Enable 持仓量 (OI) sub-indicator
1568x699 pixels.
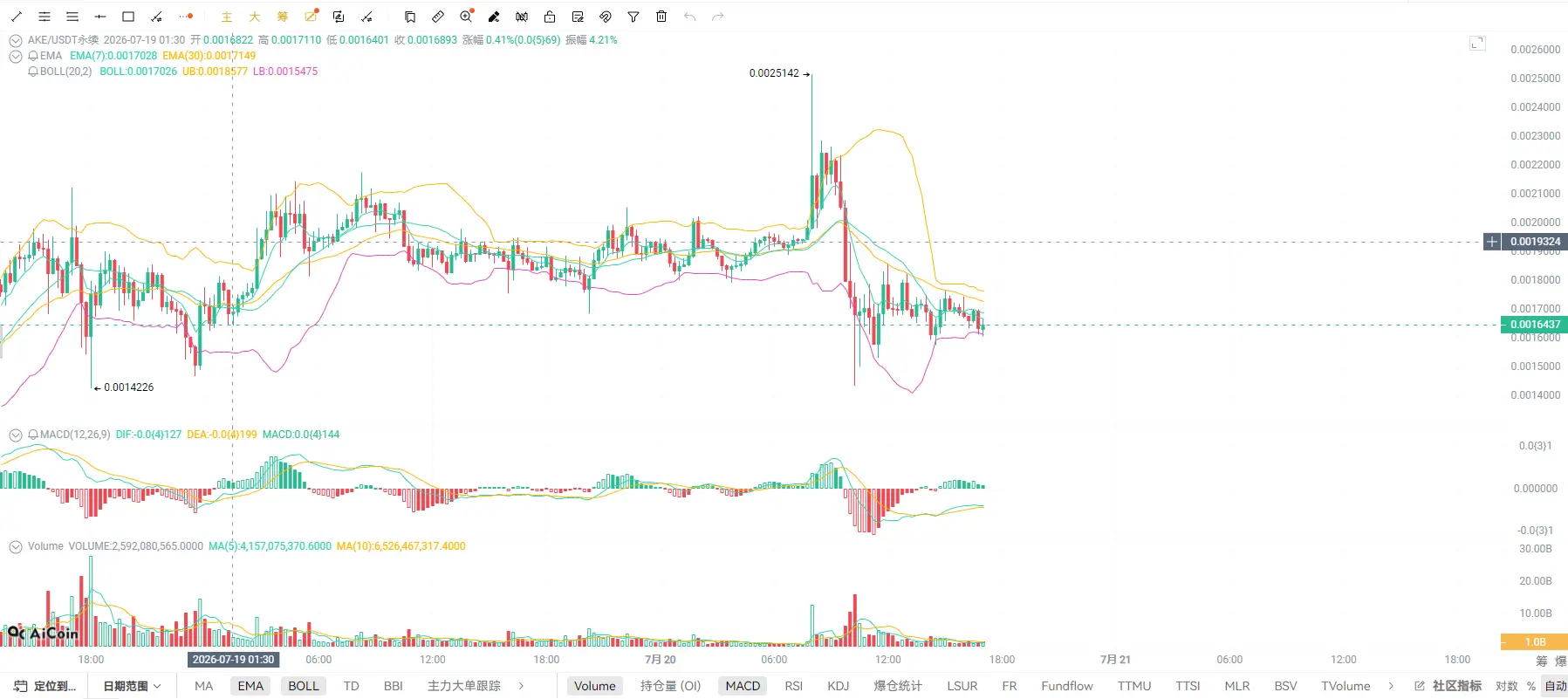[671, 686]
